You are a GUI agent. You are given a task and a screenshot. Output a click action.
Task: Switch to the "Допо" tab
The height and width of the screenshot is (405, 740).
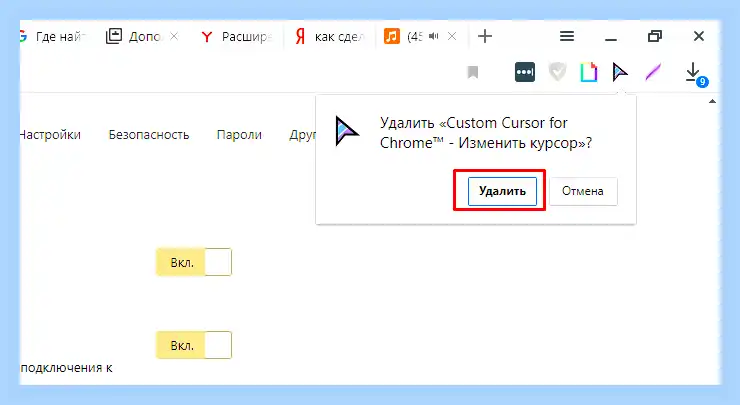pos(134,36)
